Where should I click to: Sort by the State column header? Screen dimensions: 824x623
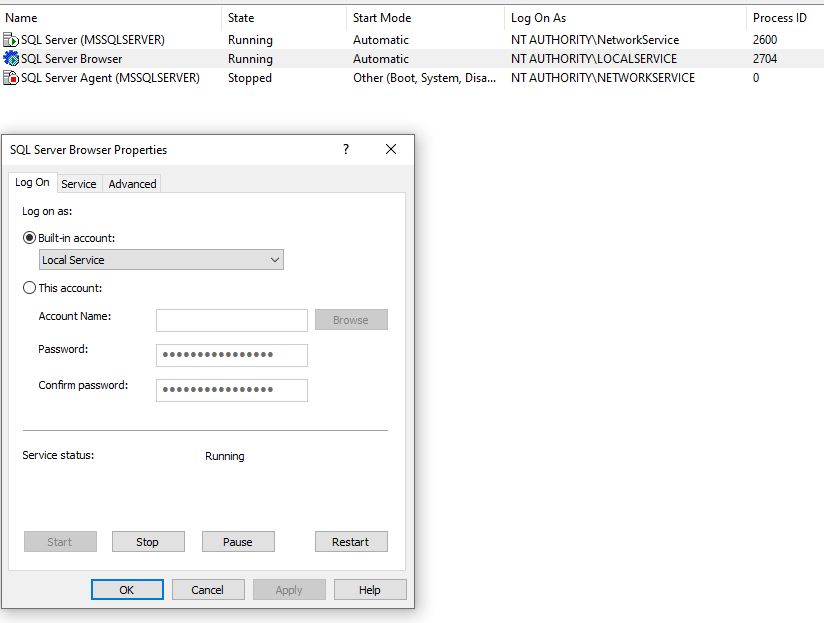[241, 18]
